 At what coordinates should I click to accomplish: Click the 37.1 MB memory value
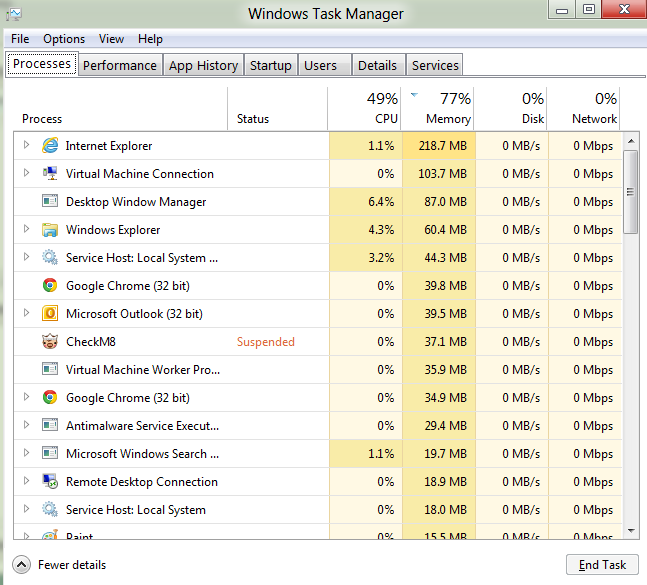(446, 342)
